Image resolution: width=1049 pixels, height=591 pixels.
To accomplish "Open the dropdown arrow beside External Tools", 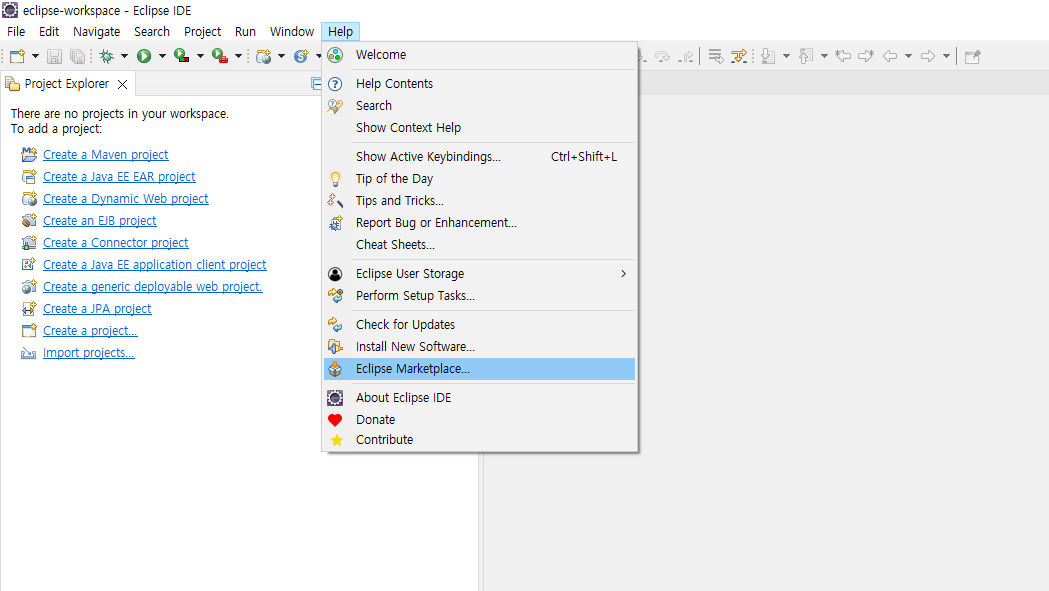I will point(238,56).
